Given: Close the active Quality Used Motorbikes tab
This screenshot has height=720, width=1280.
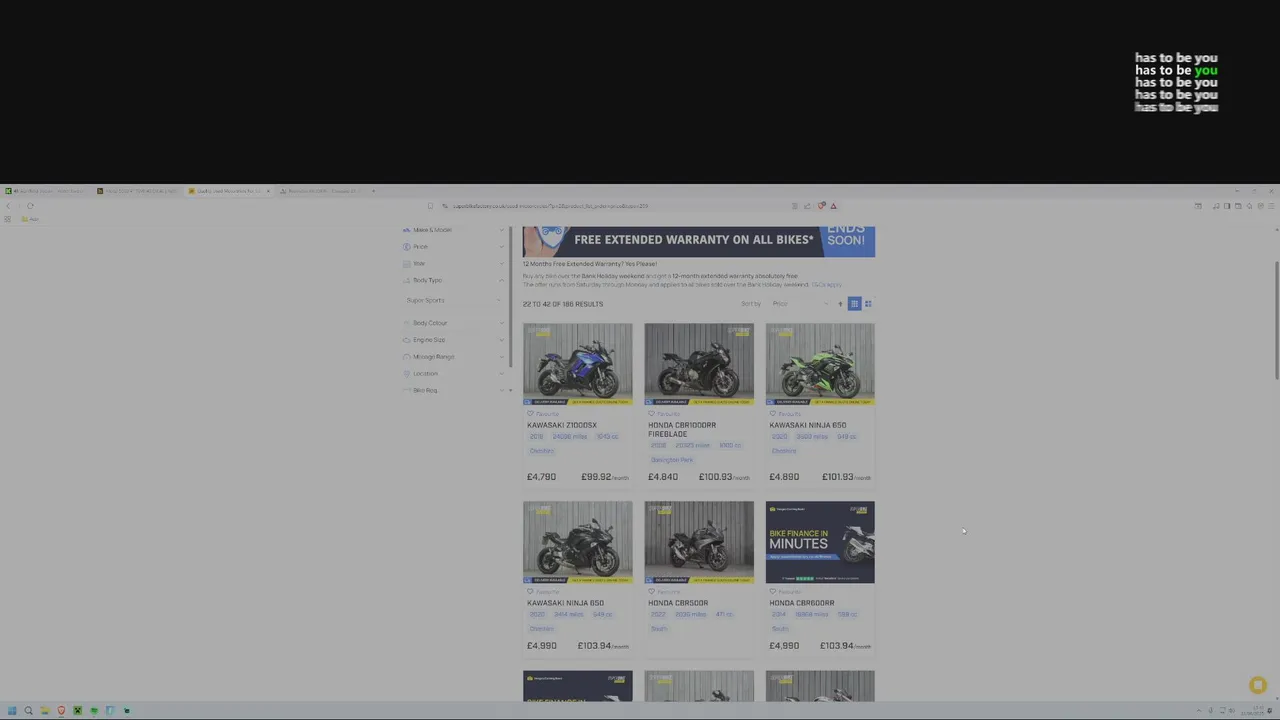Looking at the screenshot, I should coord(267,191).
